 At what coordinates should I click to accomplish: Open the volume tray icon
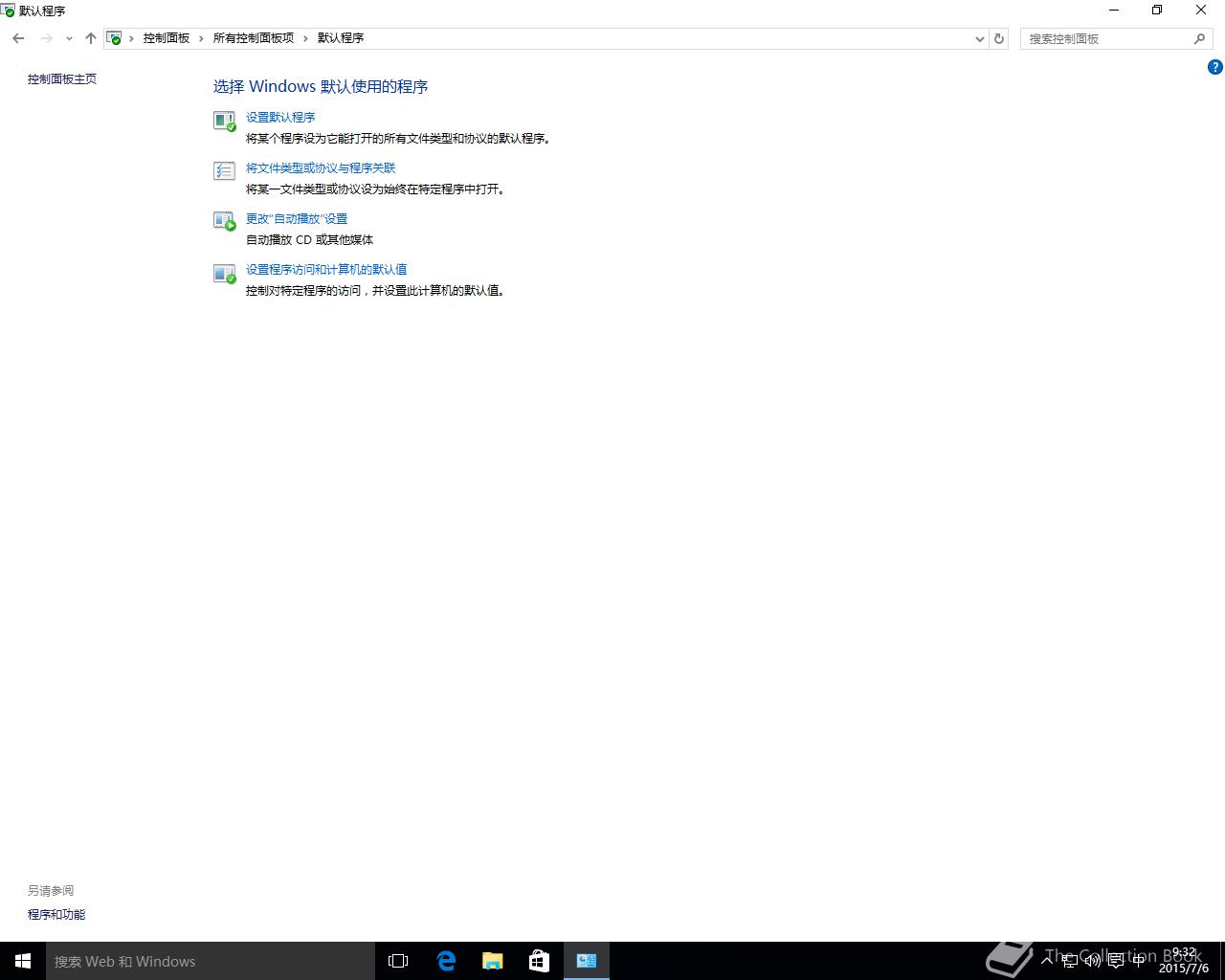pyautogui.click(x=1093, y=961)
